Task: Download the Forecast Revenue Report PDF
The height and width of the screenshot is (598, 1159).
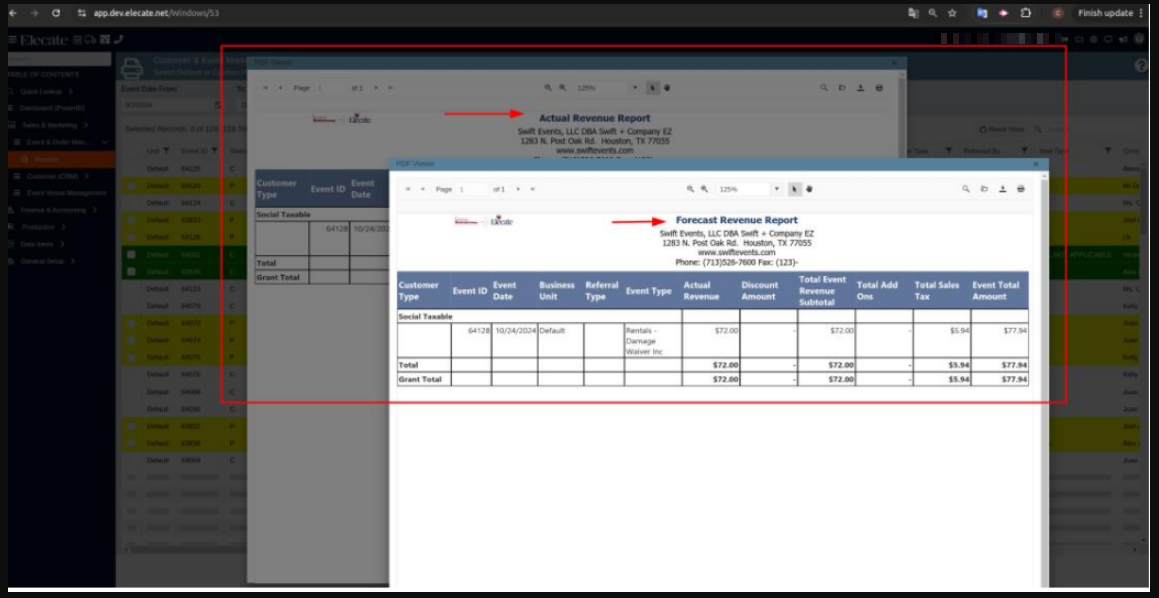Action: pyautogui.click(x=1002, y=189)
